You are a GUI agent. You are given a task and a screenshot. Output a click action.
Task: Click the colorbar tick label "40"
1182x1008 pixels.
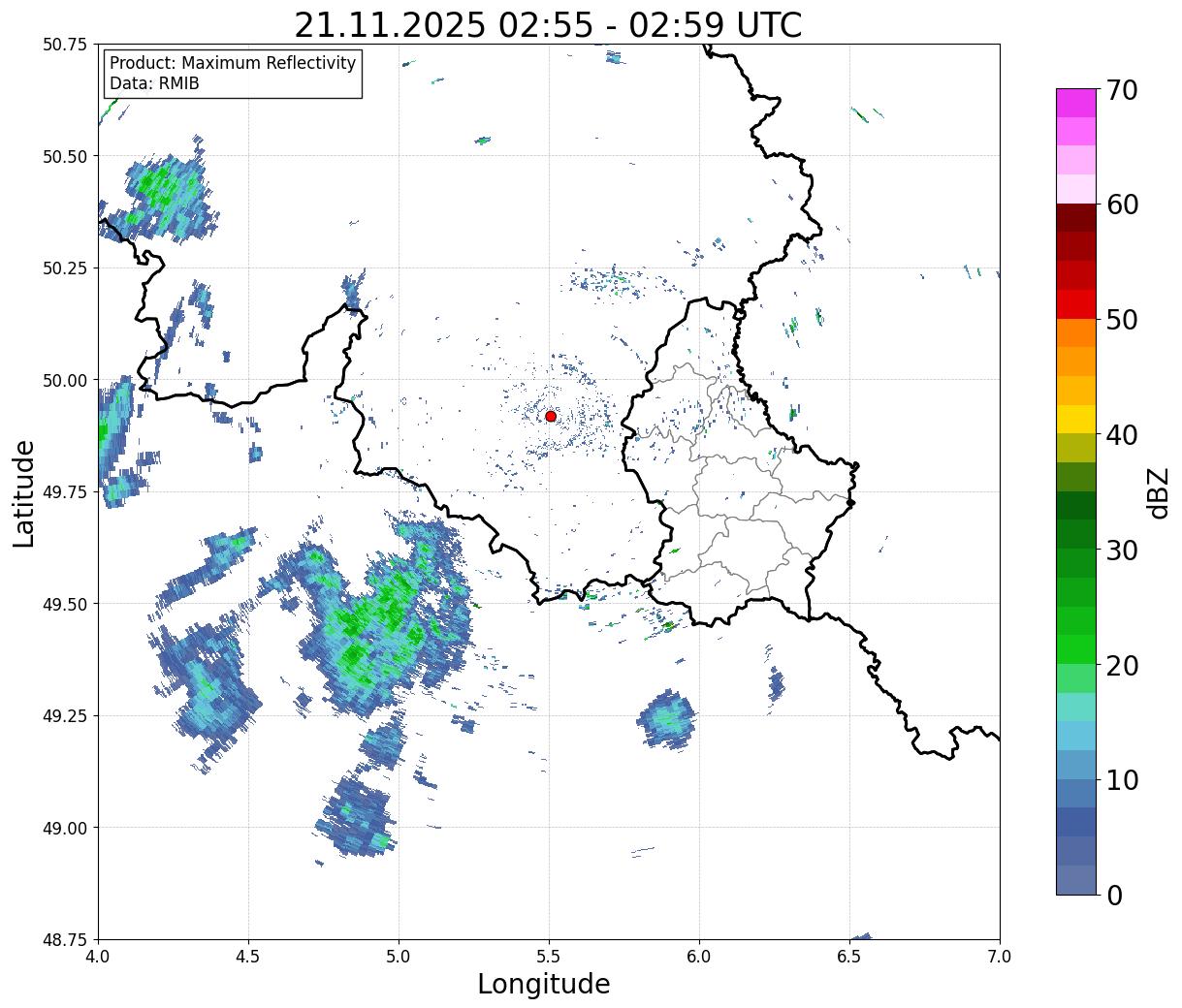[1121, 435]
